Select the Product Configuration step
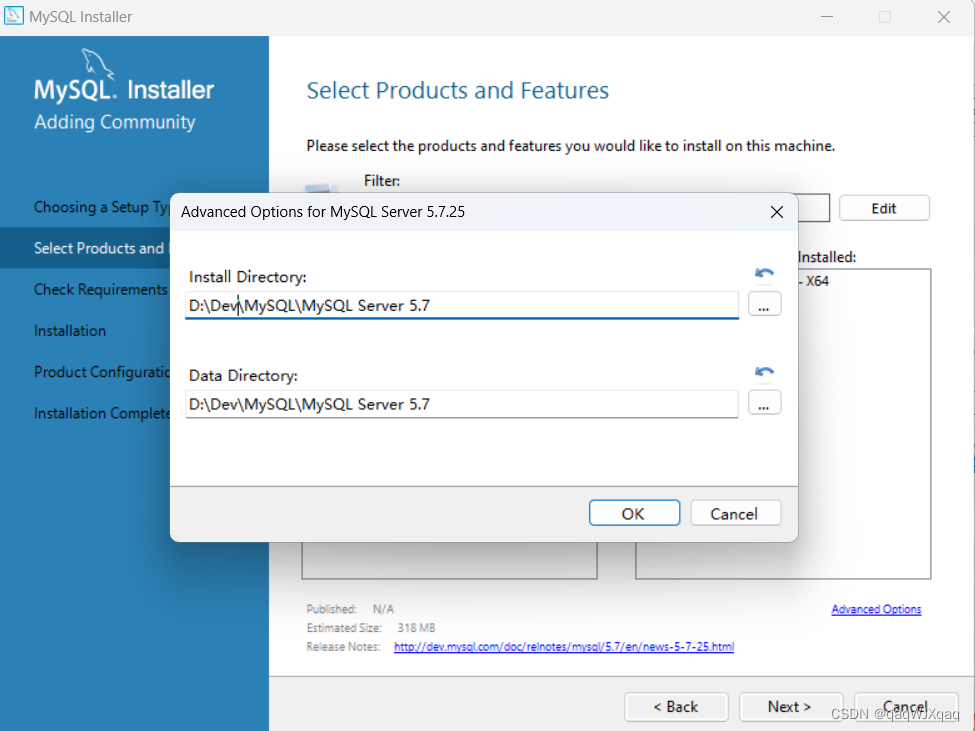Viewport: 975px width, 731px height. coord(101,372)
